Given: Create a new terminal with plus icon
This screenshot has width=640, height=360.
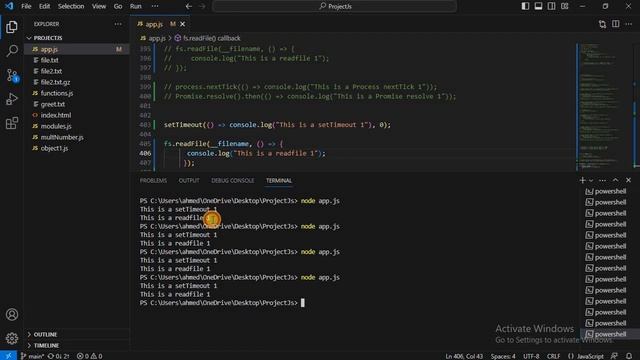Looking at the screenshot, I should coord(582,180).
